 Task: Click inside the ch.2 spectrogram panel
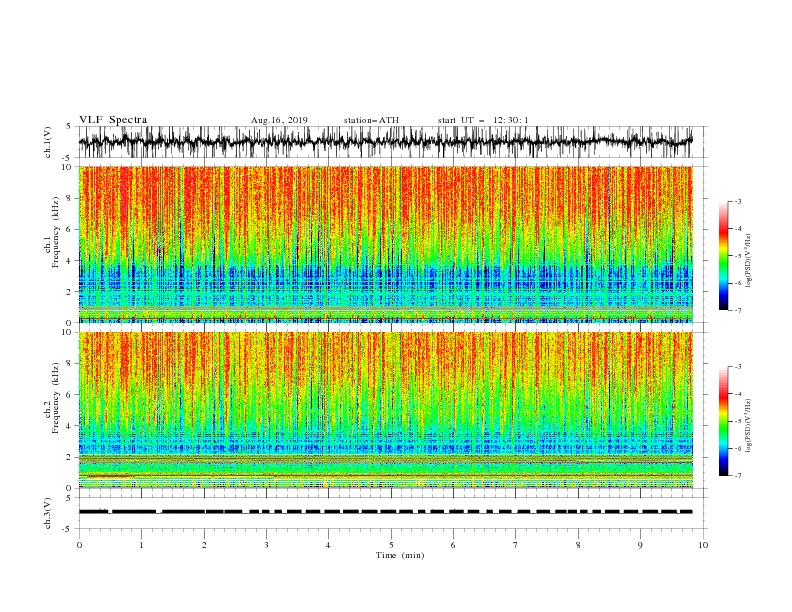[385, 410]
